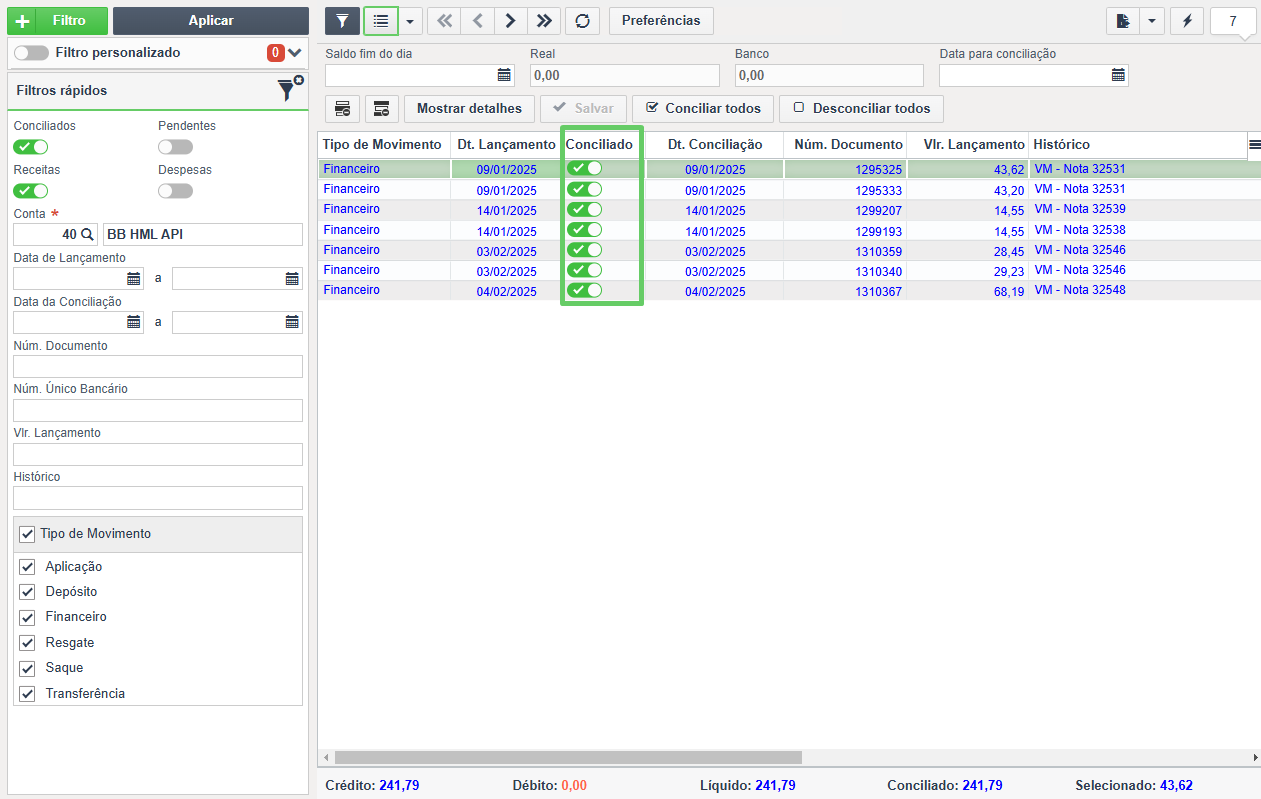This screenshot has width=1261, height=799.
Task: Open calendar for Data da Conciliação start
Action: pos(134,322)
